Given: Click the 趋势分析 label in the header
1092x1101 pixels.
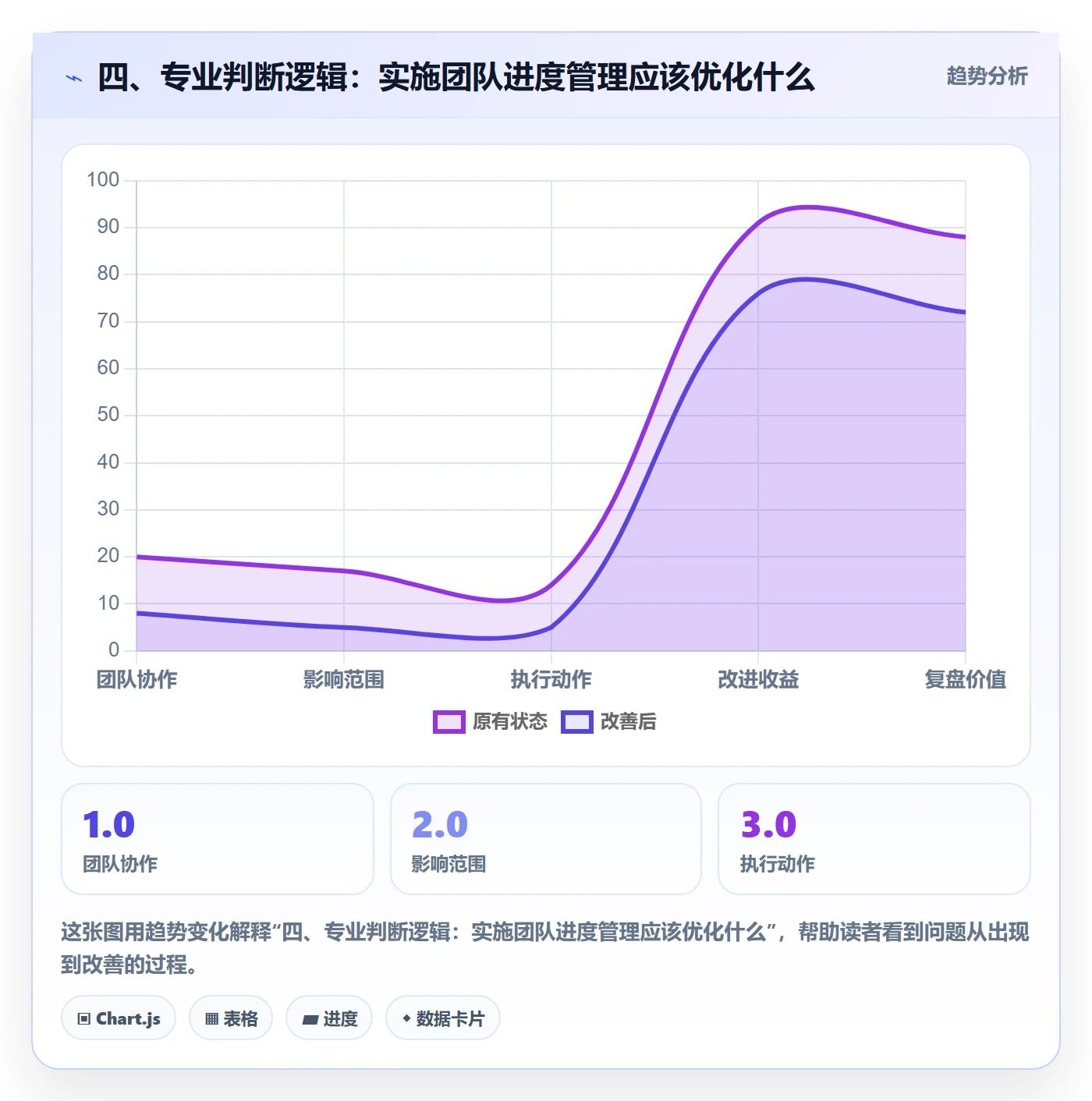Looking at the screenshot, I should pyautogui.click(x=987, y=76).
